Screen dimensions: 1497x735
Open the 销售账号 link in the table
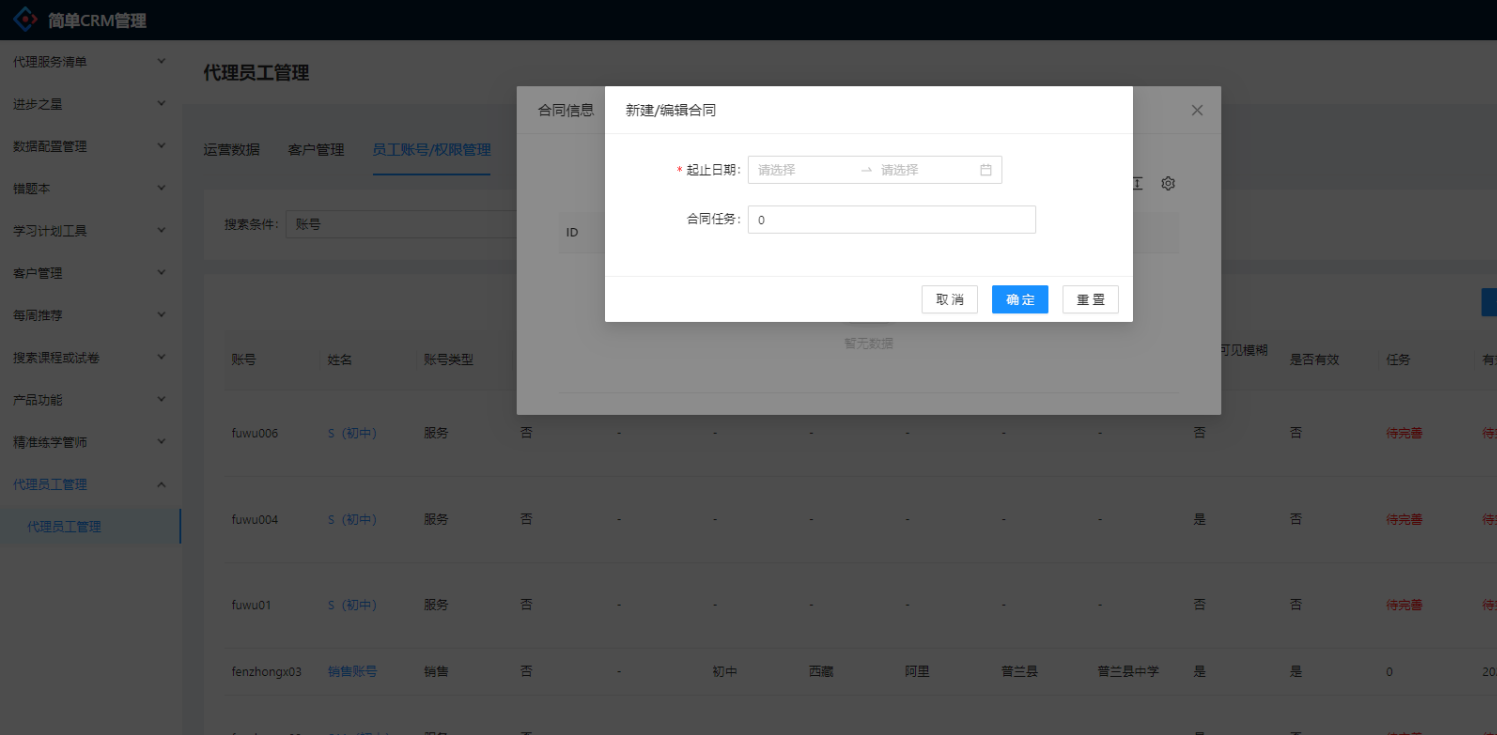[x=352, y=672]
